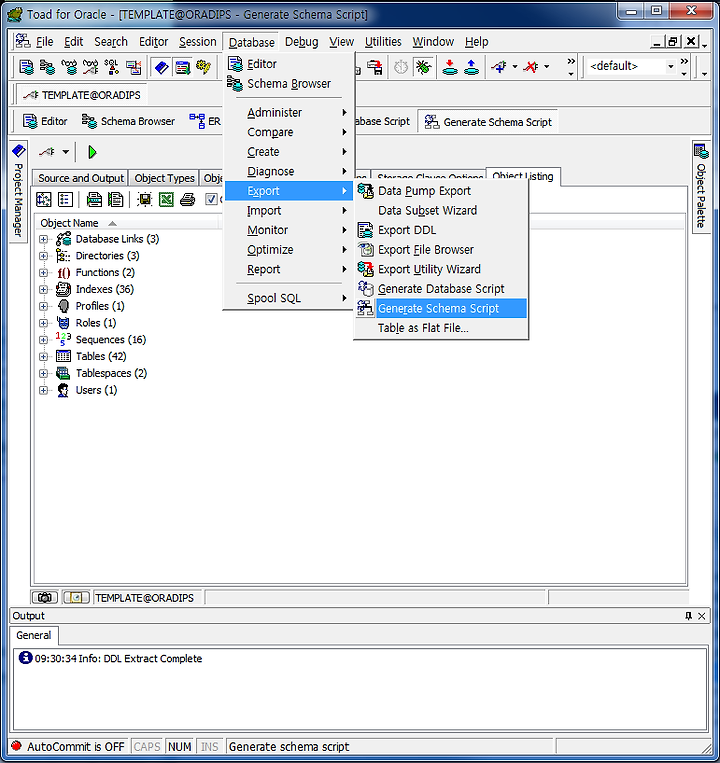This screenshot has width=720, height=763.
Task: Open the Utilities menu
Action: [383, 42]
